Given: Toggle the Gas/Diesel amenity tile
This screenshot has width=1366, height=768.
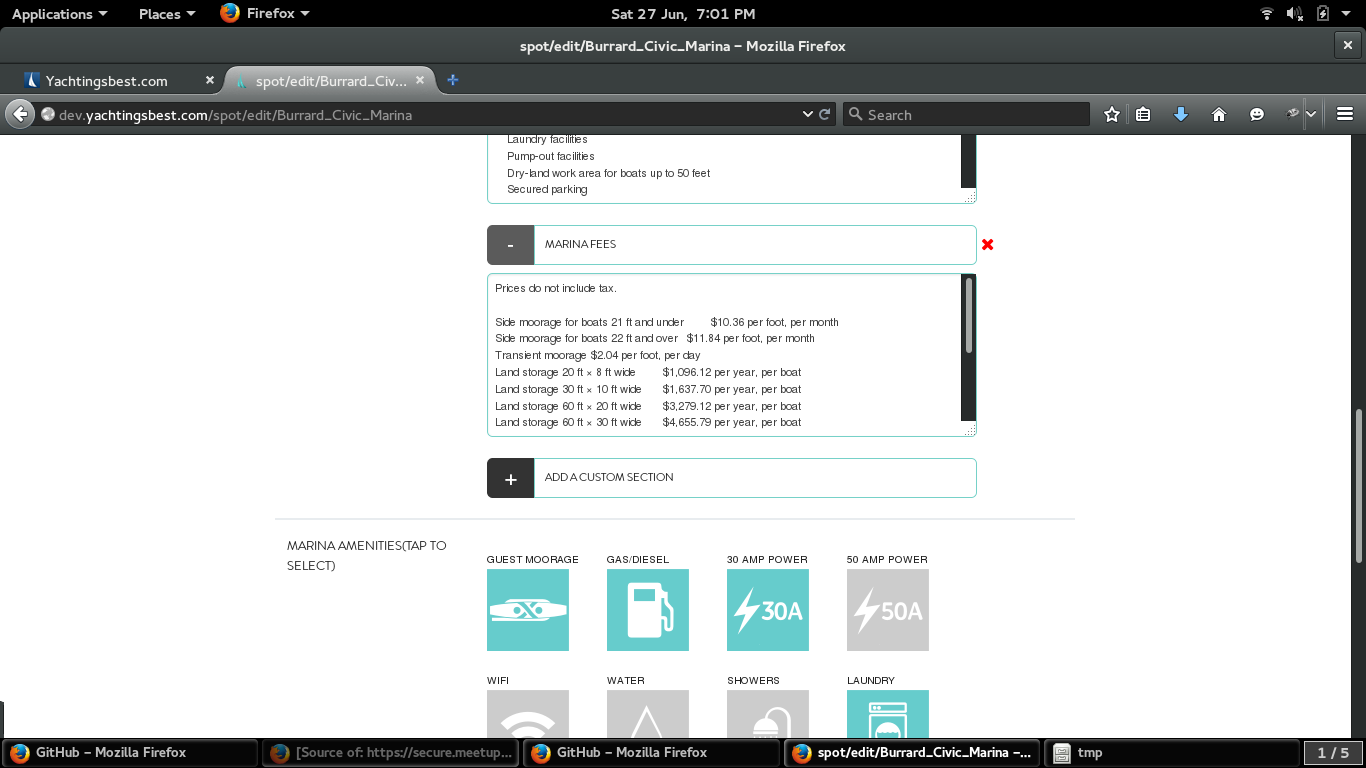Looking at the screenshot, I should pos(647,610).
